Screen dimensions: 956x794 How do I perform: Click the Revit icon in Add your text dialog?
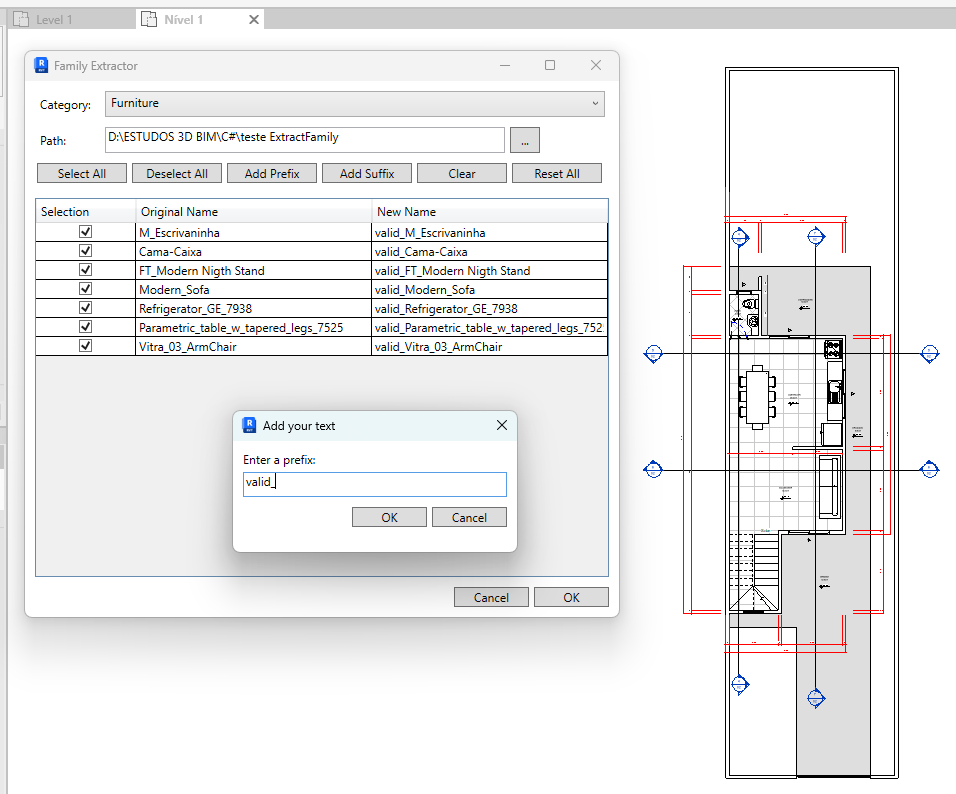click(250, 425)
